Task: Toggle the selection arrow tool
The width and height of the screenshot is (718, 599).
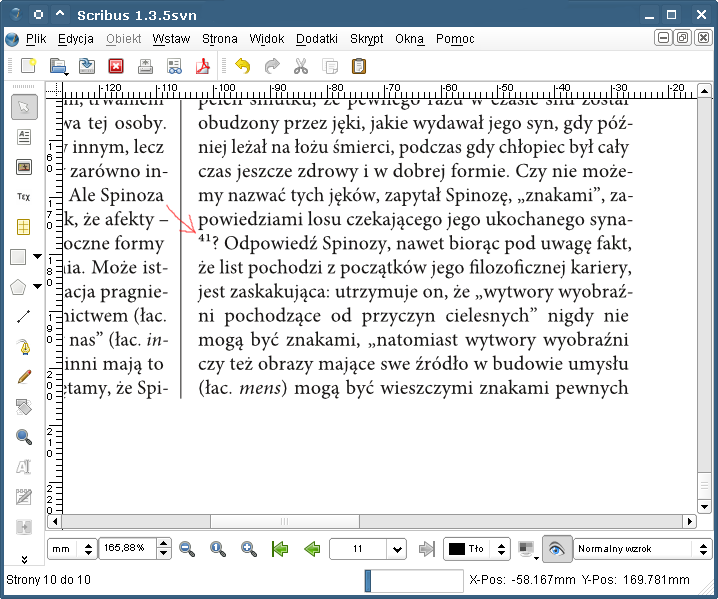Action: (24, 107)
